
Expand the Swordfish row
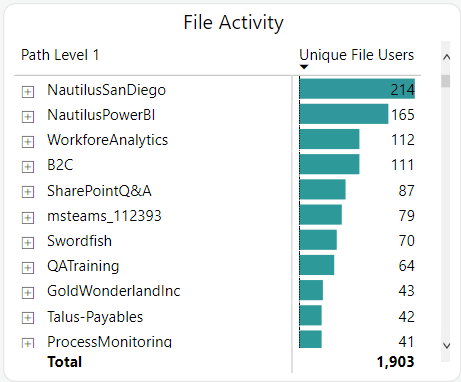click(x=28, y=243)
